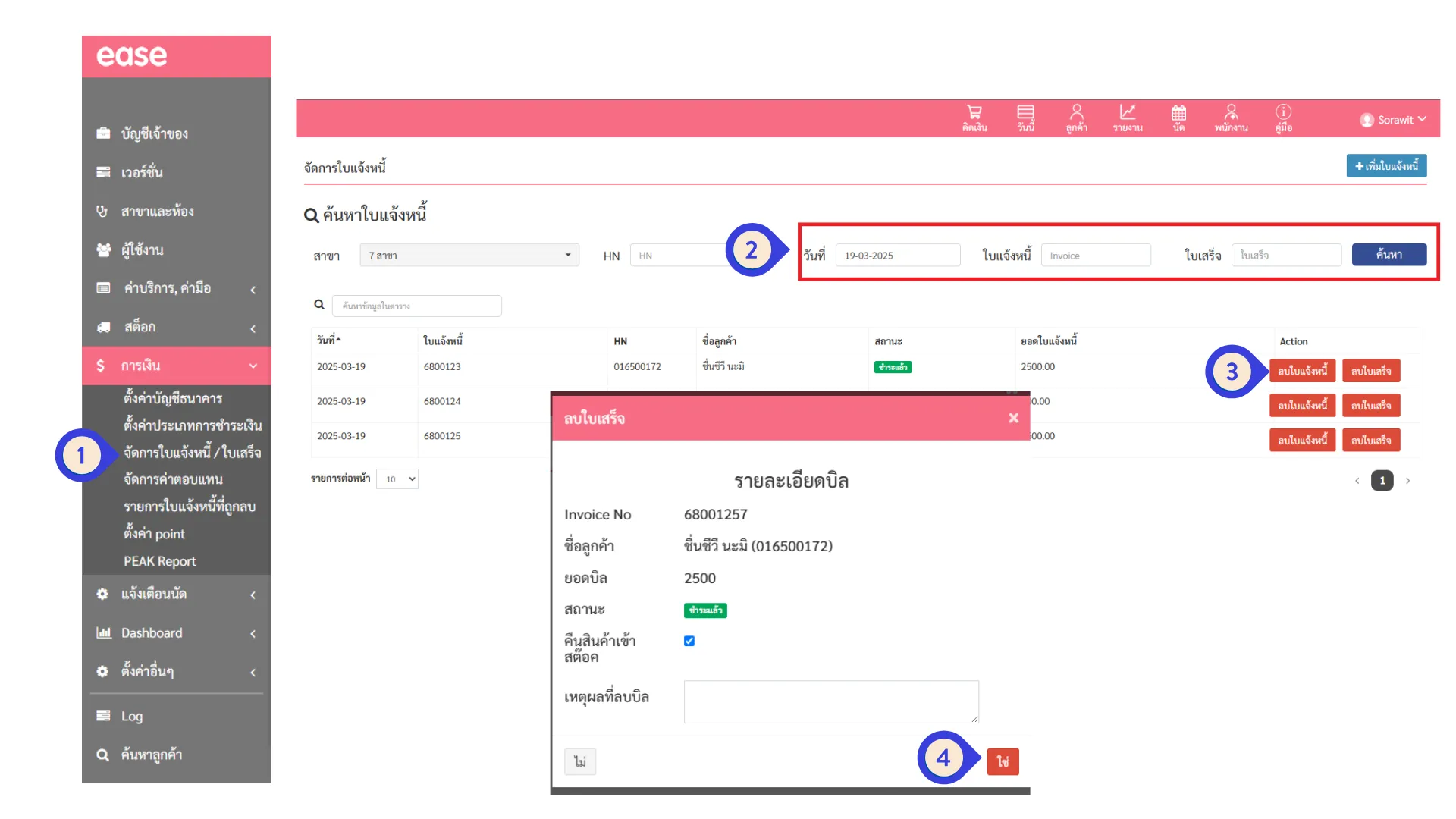This screenshot has width=1456, height=819.
Task: Open PEAK Report in sidebar
Action: pos(160,561)
